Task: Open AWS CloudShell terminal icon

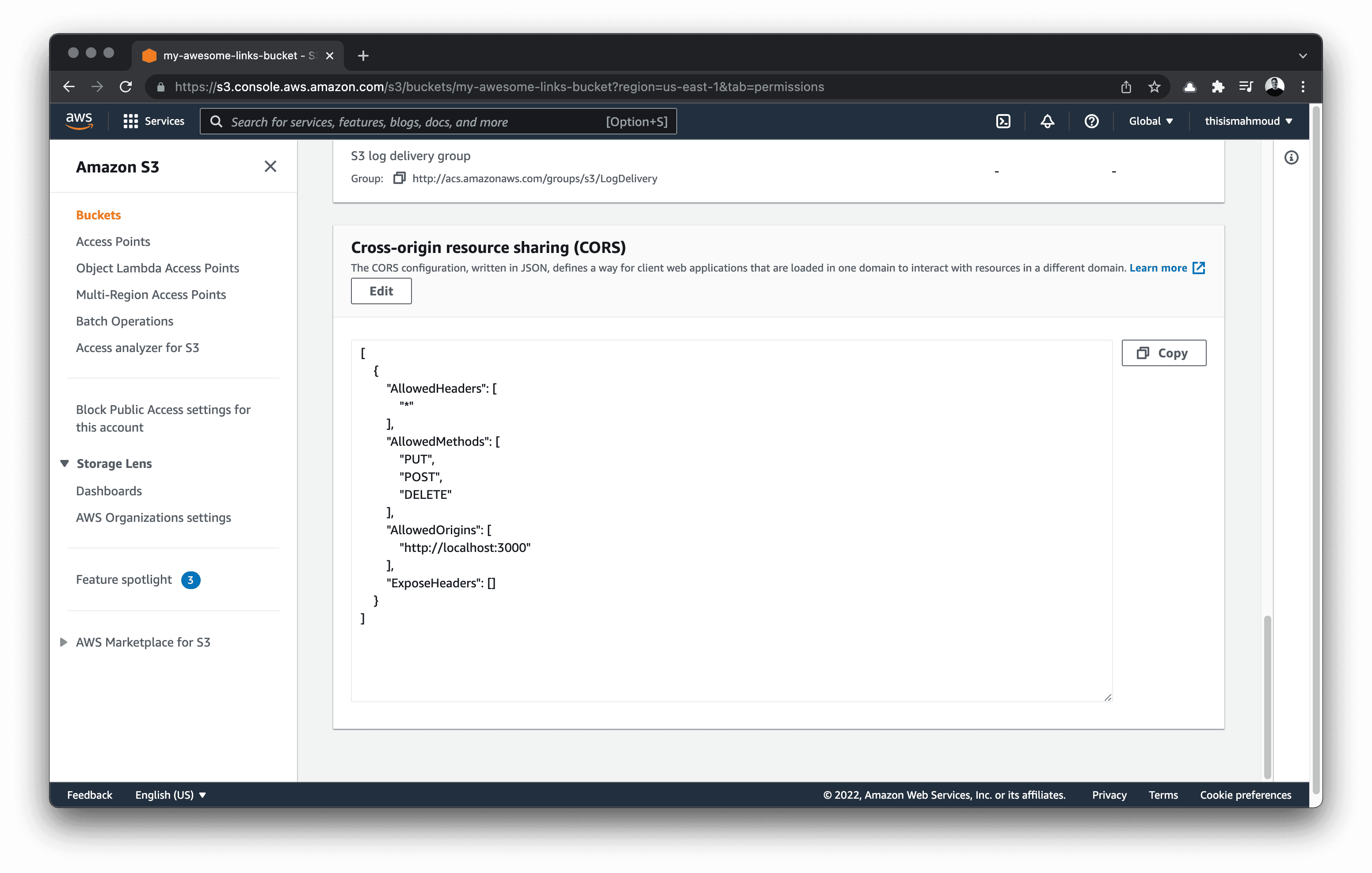Action: point(1003,121)
